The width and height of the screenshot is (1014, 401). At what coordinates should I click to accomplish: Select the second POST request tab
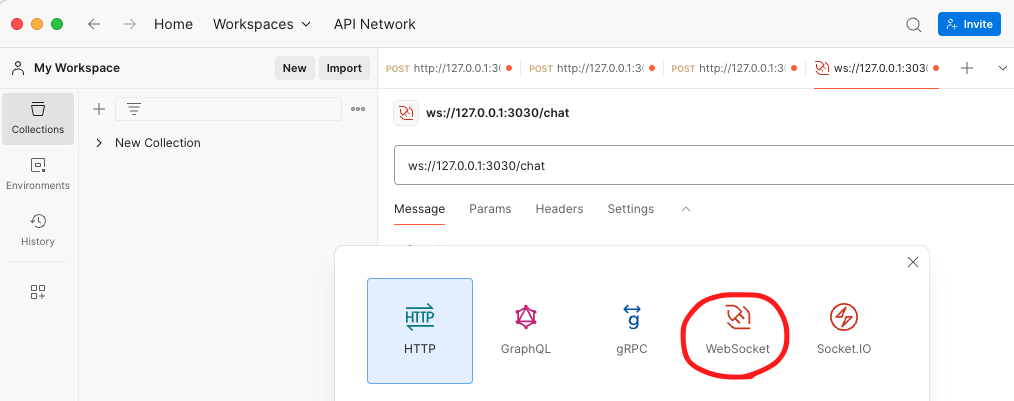(x=592, y=68)
